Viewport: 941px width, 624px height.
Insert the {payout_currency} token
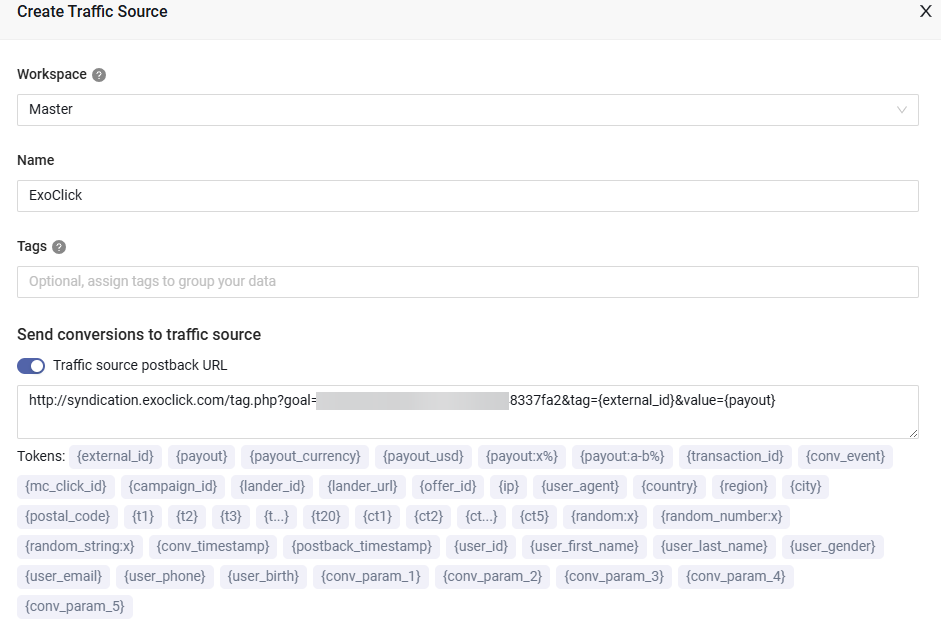[x=305, y=457]
